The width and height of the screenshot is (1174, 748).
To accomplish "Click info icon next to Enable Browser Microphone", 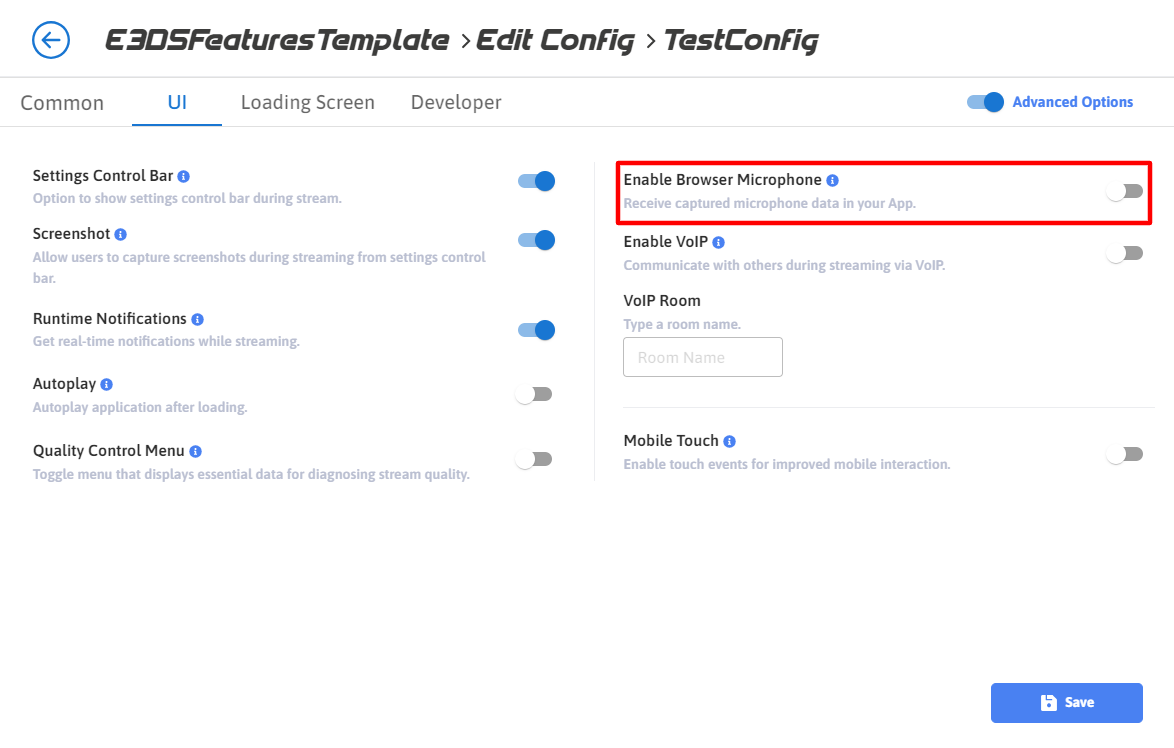I will point(833,180).
